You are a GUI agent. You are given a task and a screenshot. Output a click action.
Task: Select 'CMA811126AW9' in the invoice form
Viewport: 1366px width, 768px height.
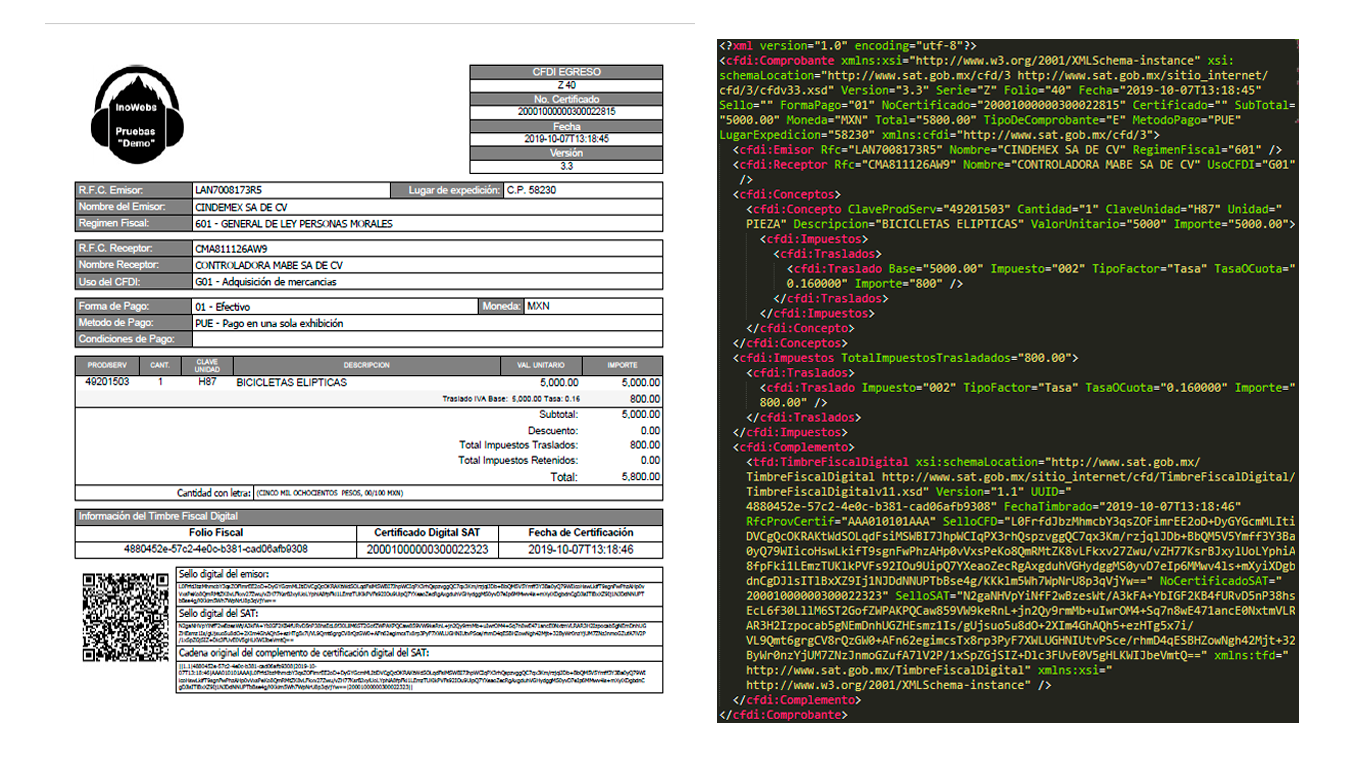click(231, 248)
